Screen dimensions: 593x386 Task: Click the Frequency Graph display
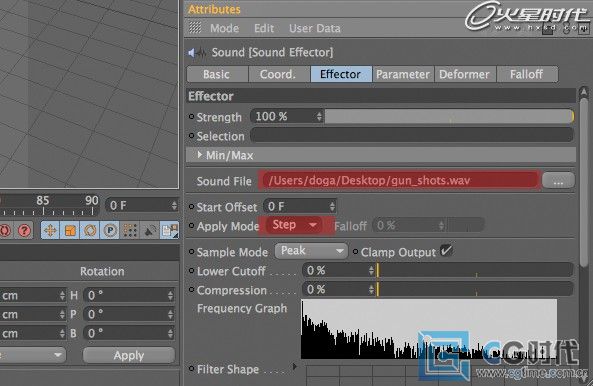pyautogui.click(x=429, y=329)
